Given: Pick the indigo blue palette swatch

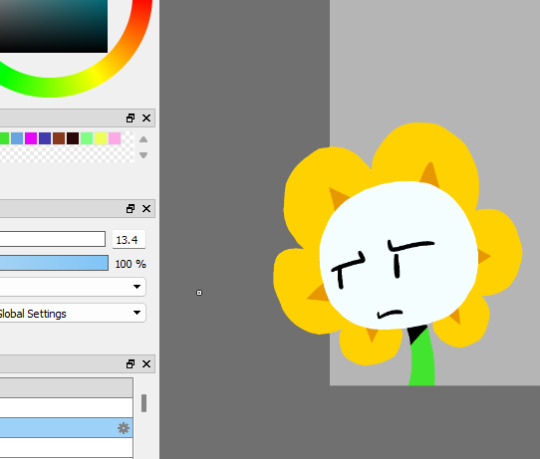Looking at the screenshot, I should pos(45,138).
